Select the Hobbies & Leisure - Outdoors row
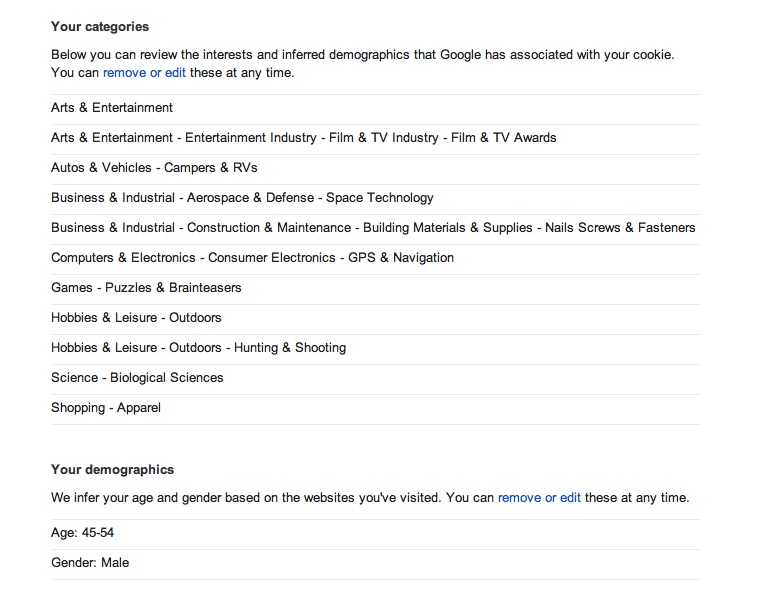The image size is (762, 593). click(x=376, y=319)
